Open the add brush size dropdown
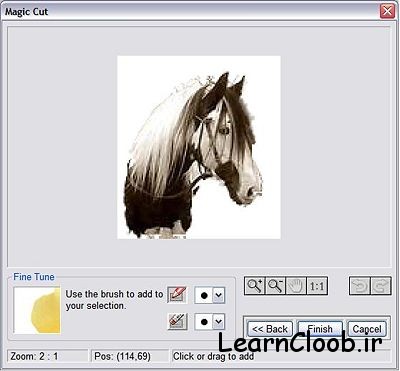Screen dimensions: 400x371 click(219, 295)
